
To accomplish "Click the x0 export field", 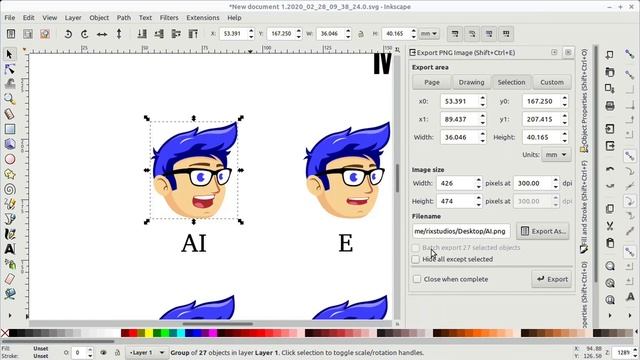I will point(460,101).
